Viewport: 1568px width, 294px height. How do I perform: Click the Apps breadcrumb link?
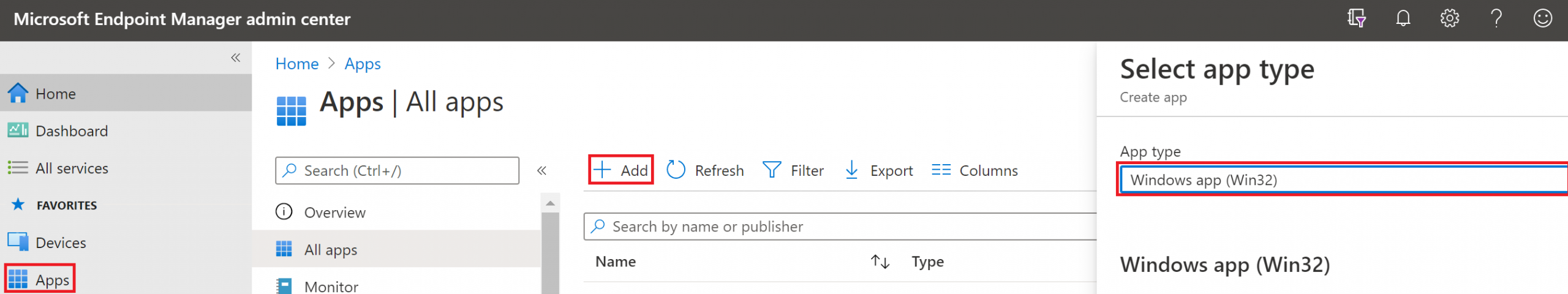(x=363, y=64)
